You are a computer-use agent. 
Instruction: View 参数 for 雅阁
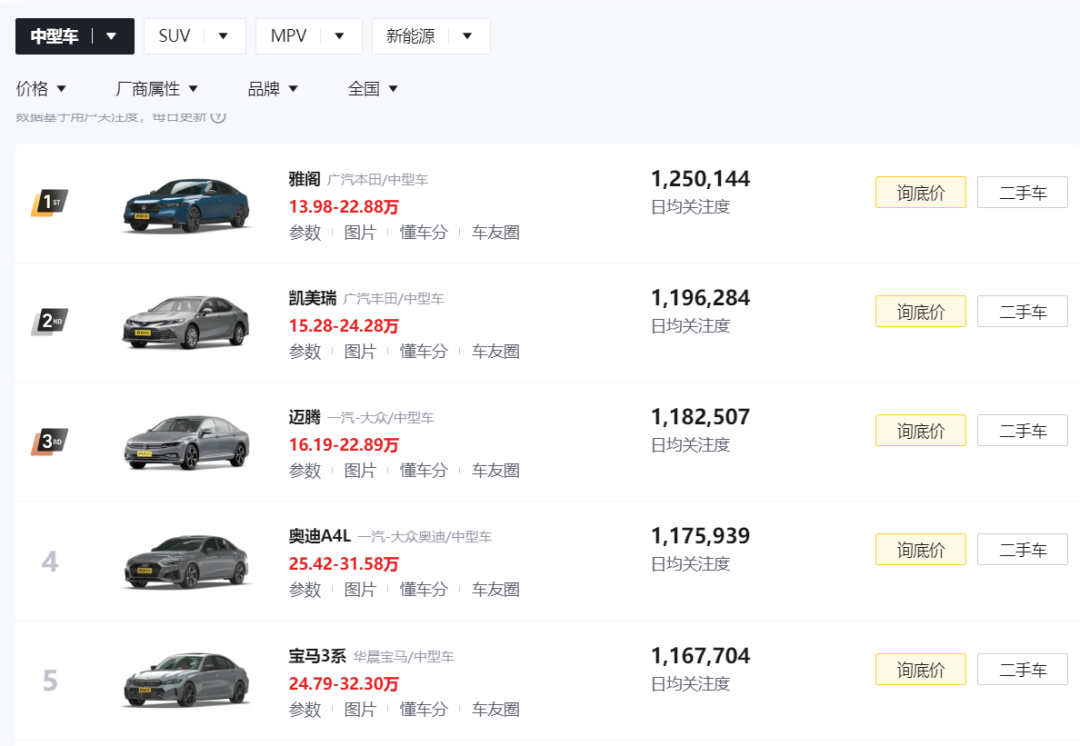(305, 233)
